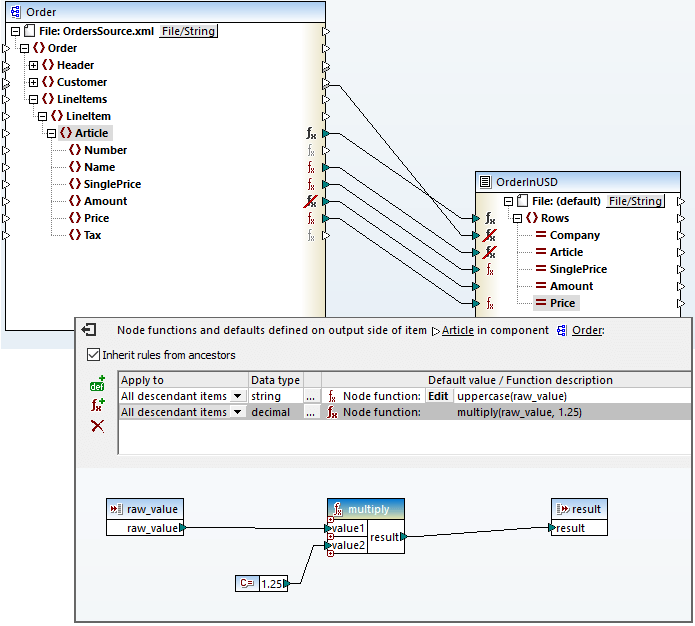Collapse the LineItems node
The height and width of the screenshot is (626, 695).
pos(33,99)
